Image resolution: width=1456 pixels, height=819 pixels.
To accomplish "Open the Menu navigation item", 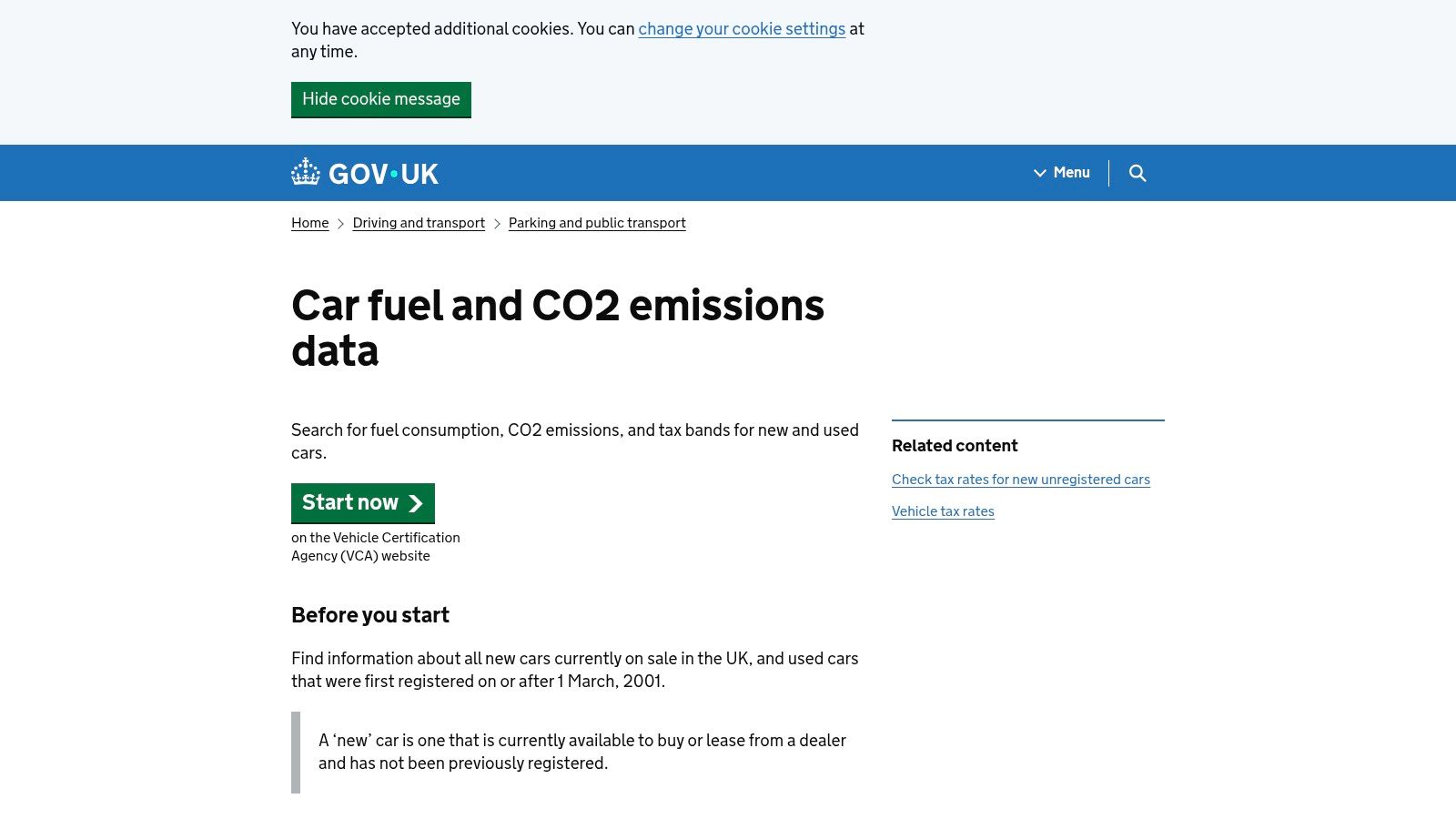I will (x=1071, y=173).
